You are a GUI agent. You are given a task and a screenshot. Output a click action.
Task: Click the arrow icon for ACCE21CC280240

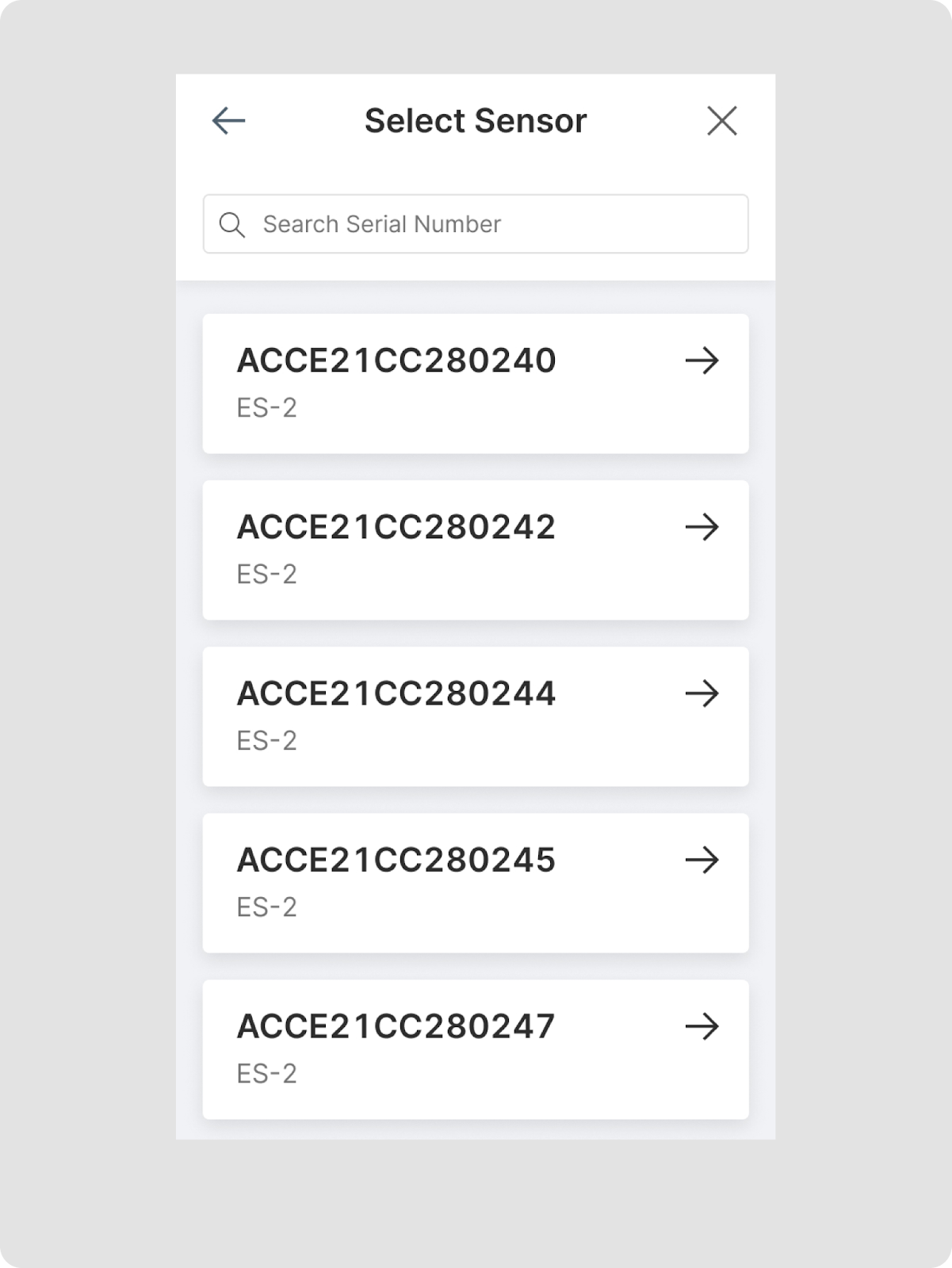click(702, 361)
